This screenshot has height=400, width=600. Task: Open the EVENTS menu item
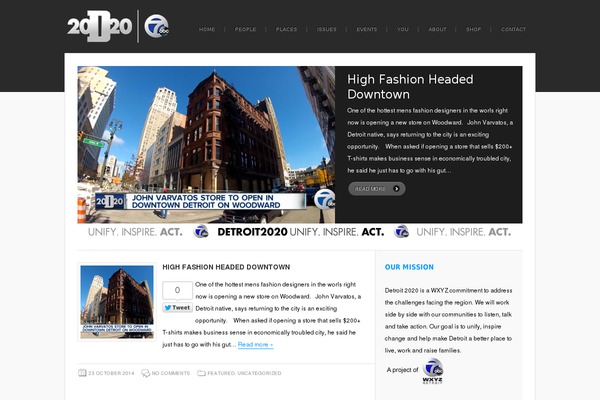(x=367, y=29)
